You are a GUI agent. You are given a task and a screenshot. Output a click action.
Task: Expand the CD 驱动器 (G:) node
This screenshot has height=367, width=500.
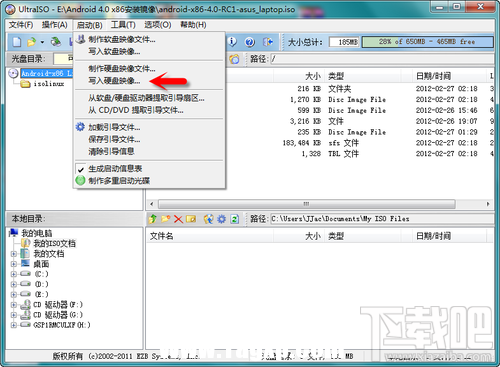click(x=14, y=315)
